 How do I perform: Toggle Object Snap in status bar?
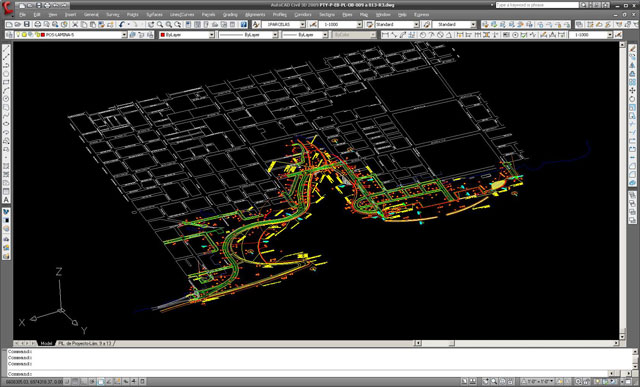pyautogui.click(x=101, y=381)
